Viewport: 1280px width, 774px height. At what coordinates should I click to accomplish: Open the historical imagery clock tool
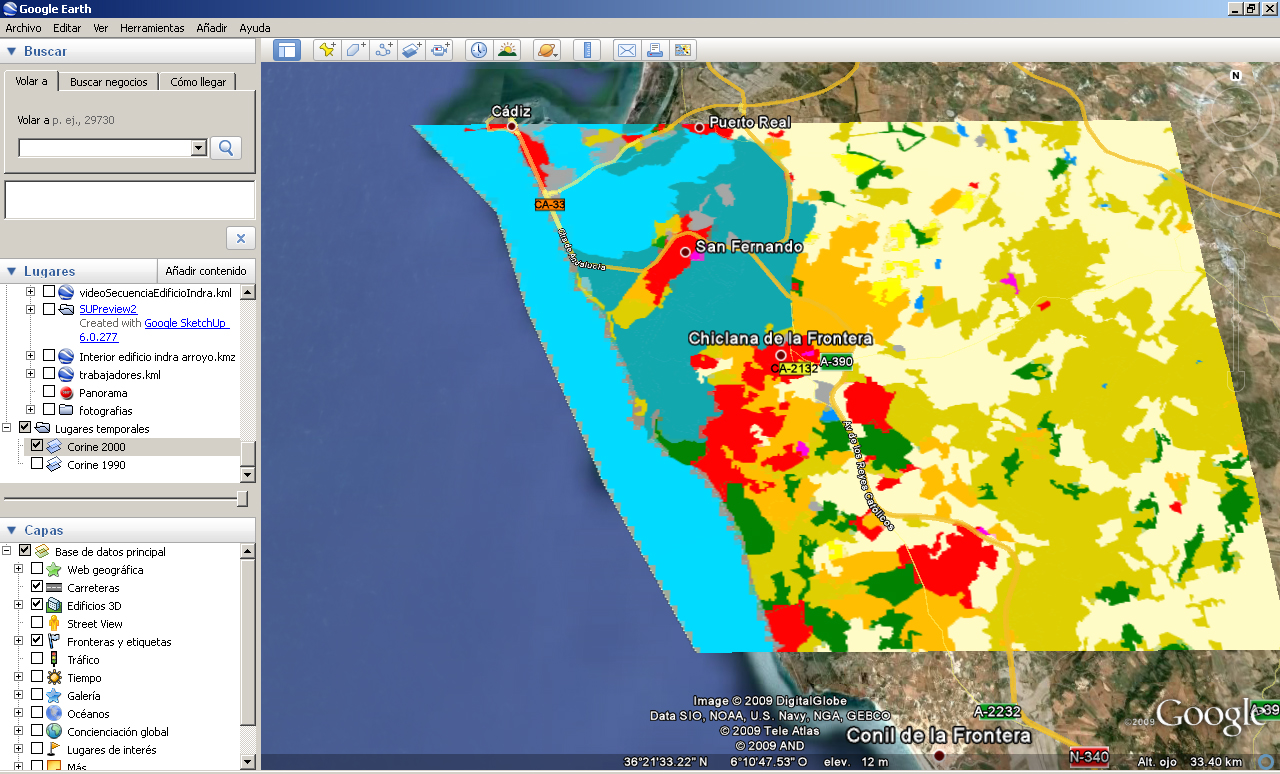[x=479, y=50]
